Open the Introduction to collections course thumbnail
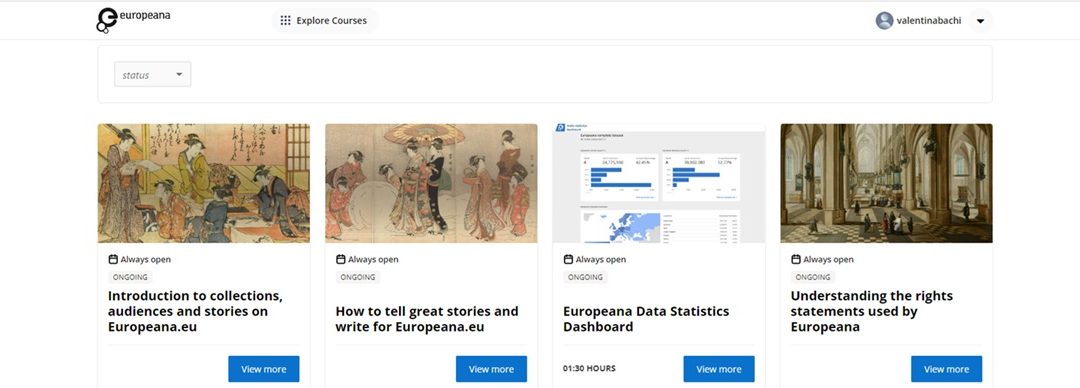1080x388 pixels. tap(204, 183)
